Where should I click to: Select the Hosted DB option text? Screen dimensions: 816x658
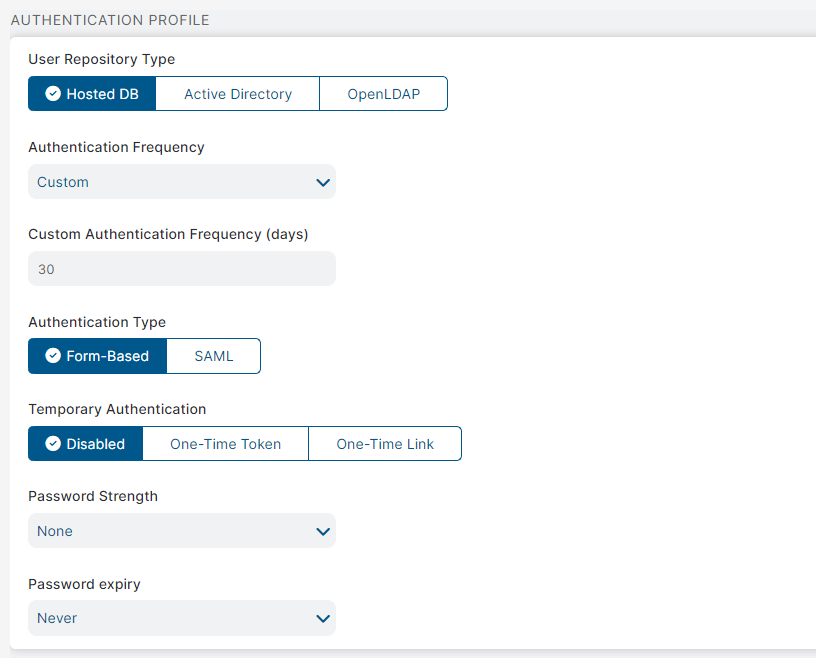[103, 94]
